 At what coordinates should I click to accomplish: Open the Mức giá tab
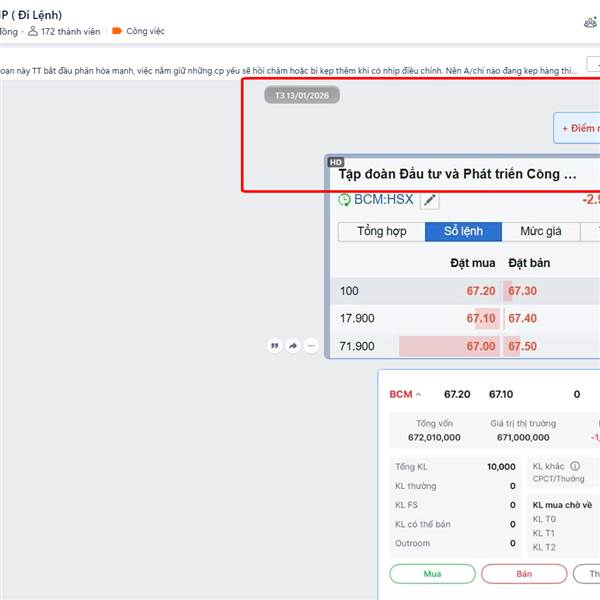click(541, 232)
